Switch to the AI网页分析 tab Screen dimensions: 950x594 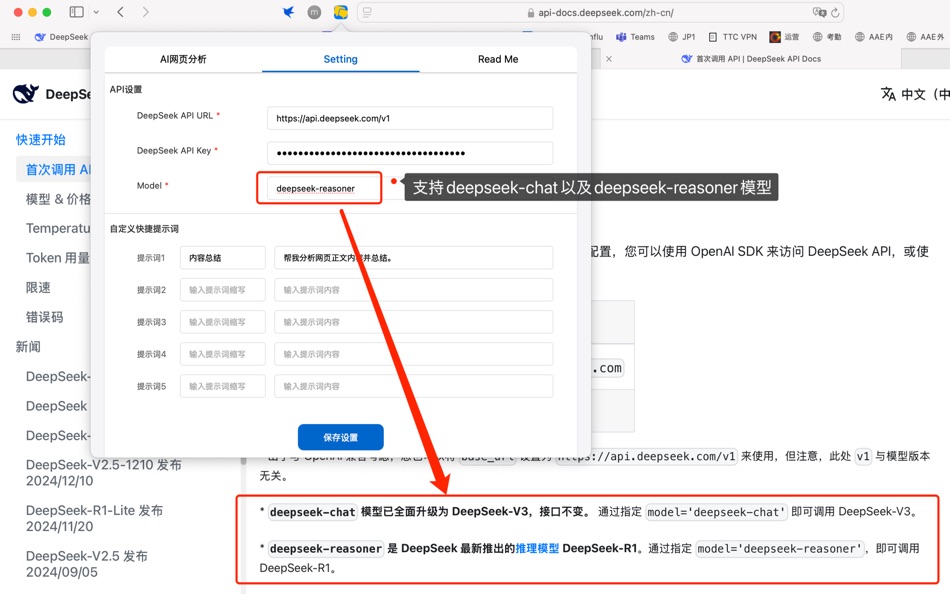pos(184,59)
